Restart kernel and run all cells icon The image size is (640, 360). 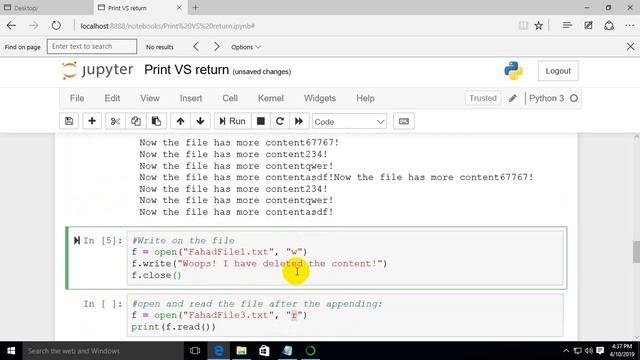[299, 121]
